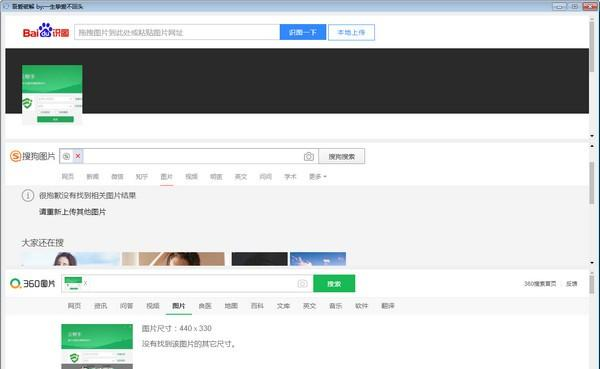Open the 360搜索首页 link
This screenshot has width=600, height=369.
pos(540,284)
